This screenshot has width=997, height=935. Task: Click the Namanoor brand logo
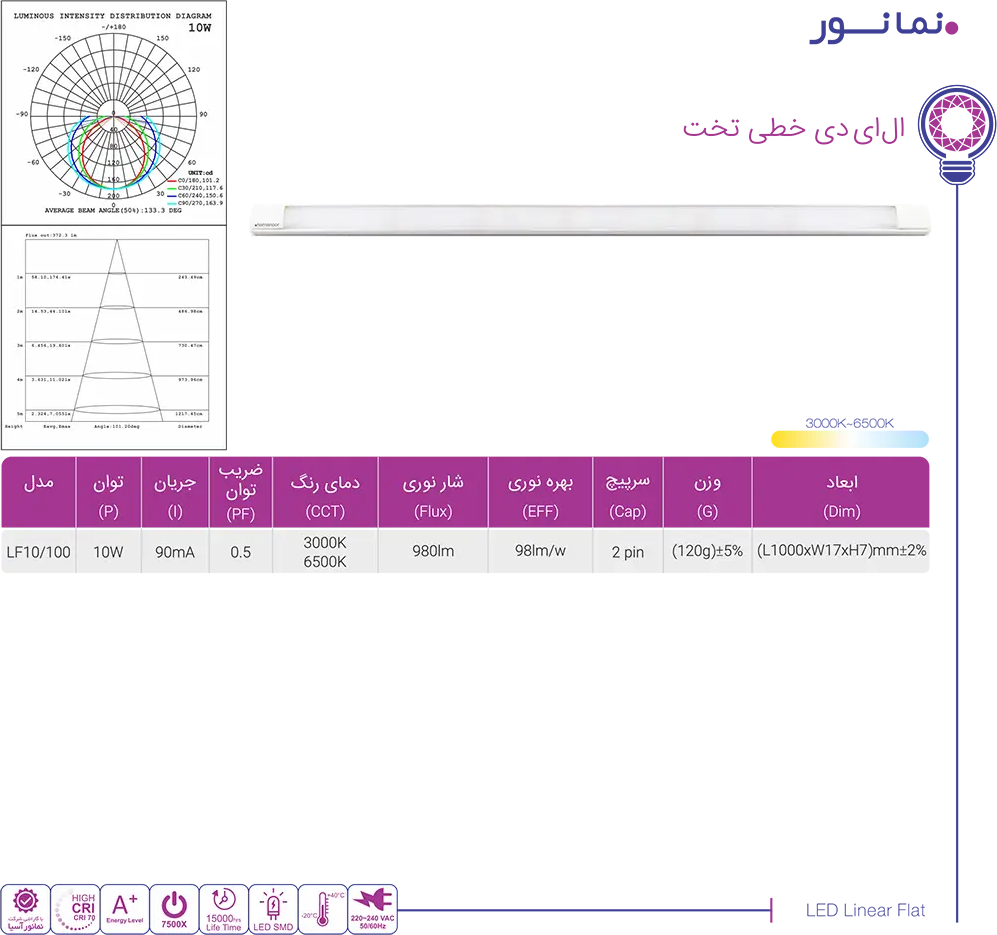point(884,28)
